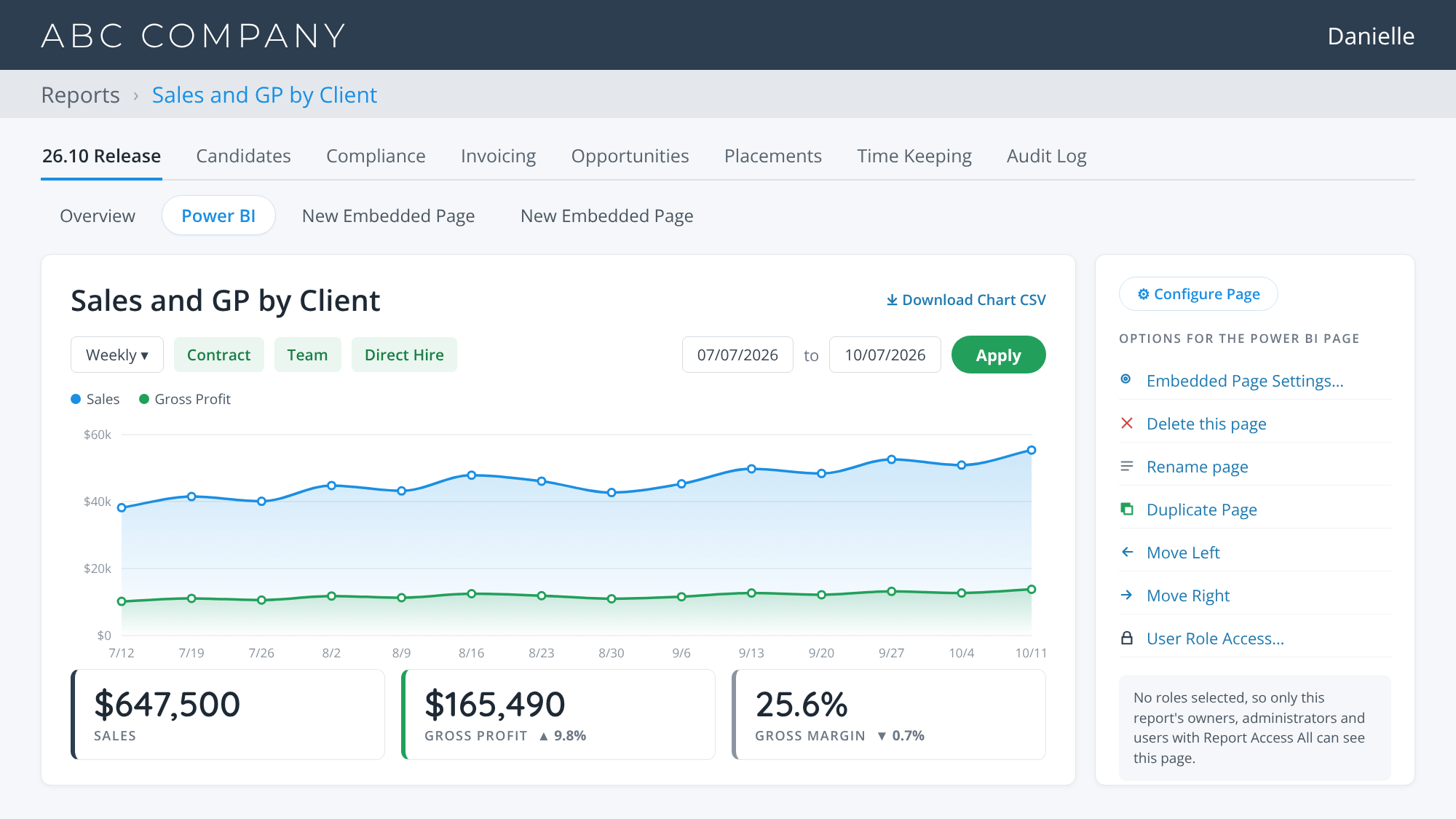Screen dimensions: 1456x819
Task: Select the Placements tab
Action: [772, 156]
